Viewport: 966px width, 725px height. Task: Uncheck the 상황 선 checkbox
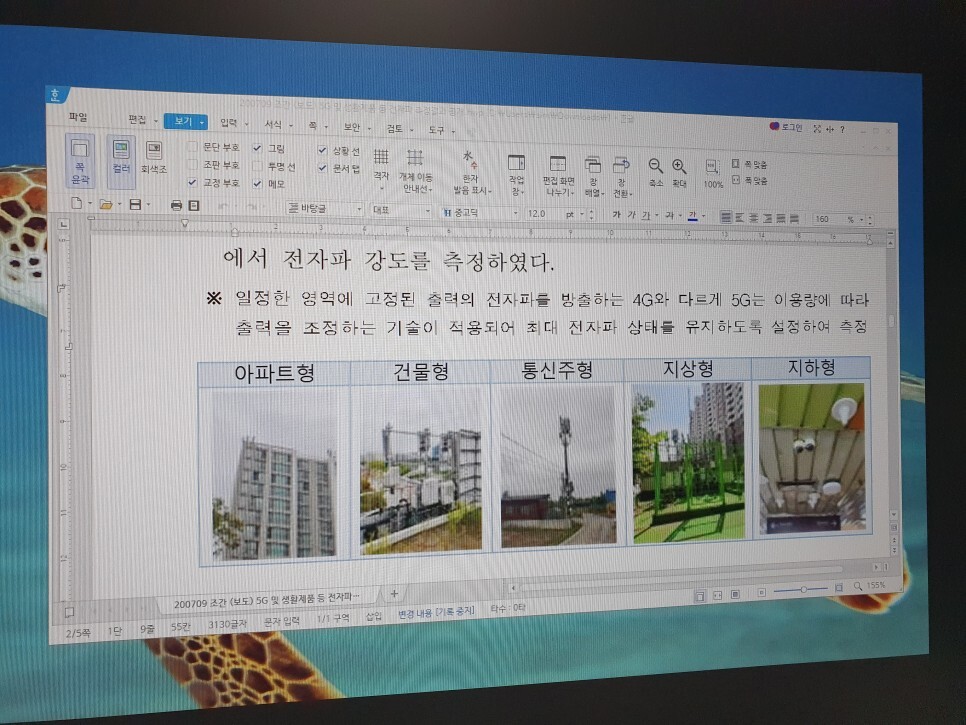point(322,150)
